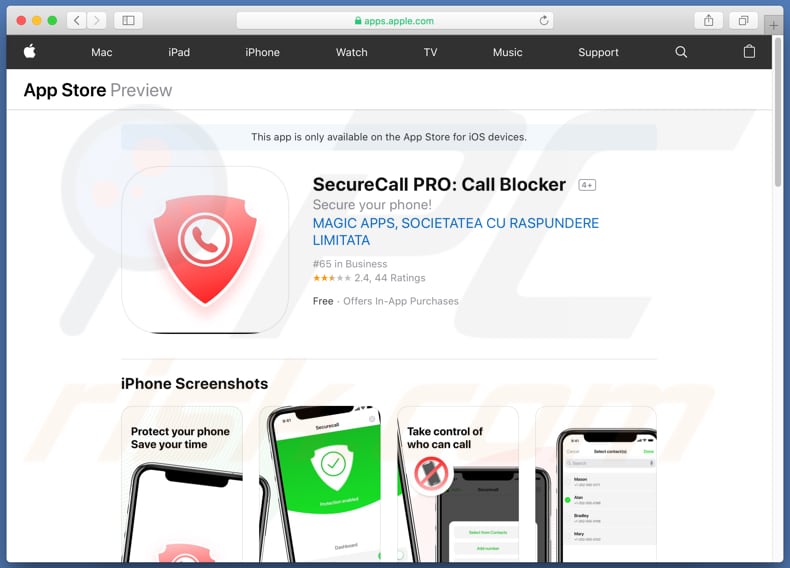790x568 pixels.
Task: Click the apps.apple.com address field
Action: [x=395, y=21]
